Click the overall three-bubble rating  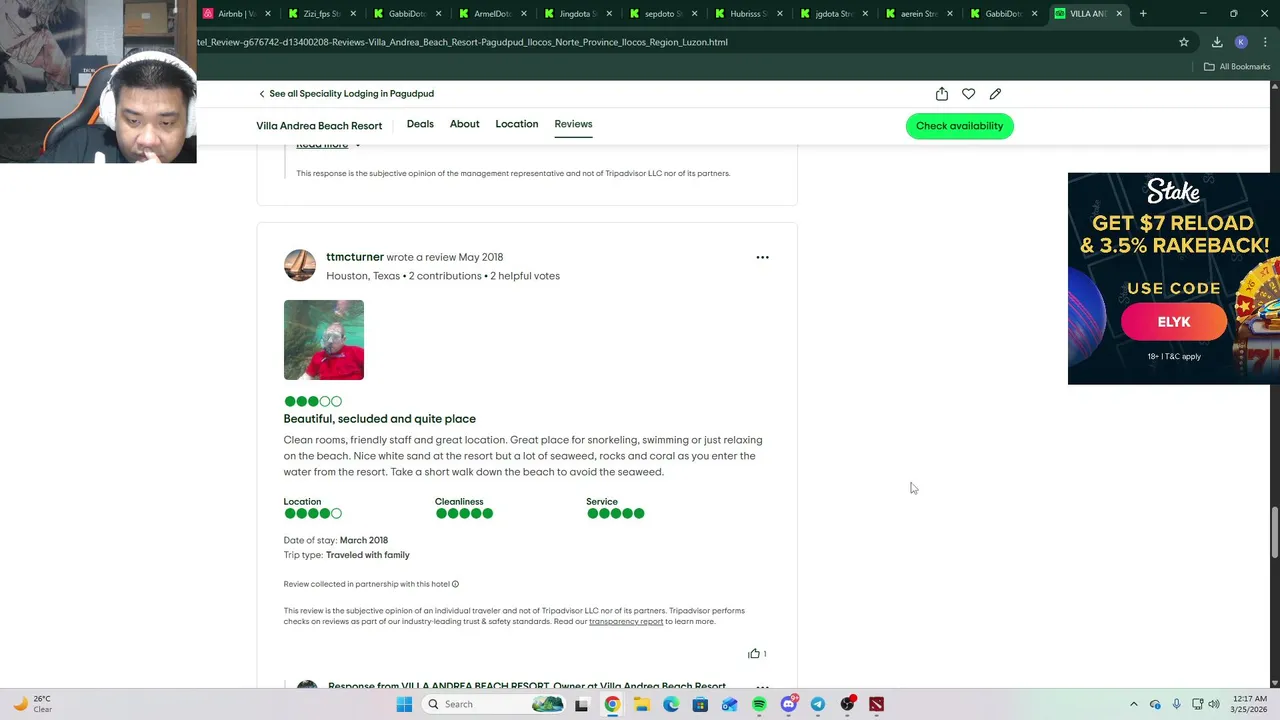click(x=313, y=401)
